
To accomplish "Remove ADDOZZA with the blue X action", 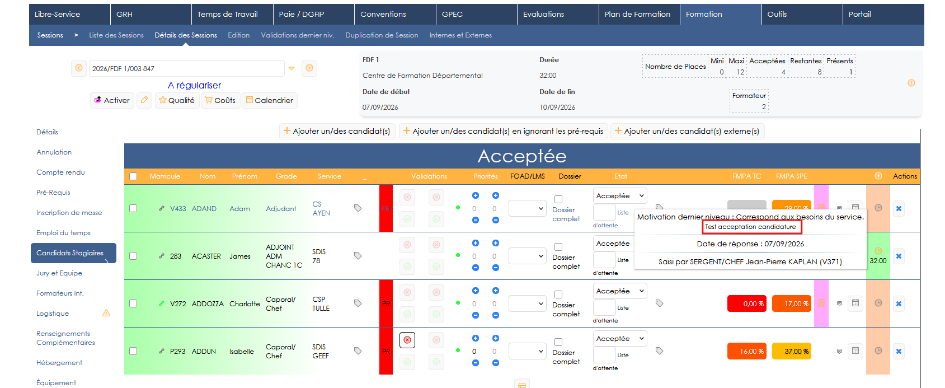I will (x=898, y=303).
